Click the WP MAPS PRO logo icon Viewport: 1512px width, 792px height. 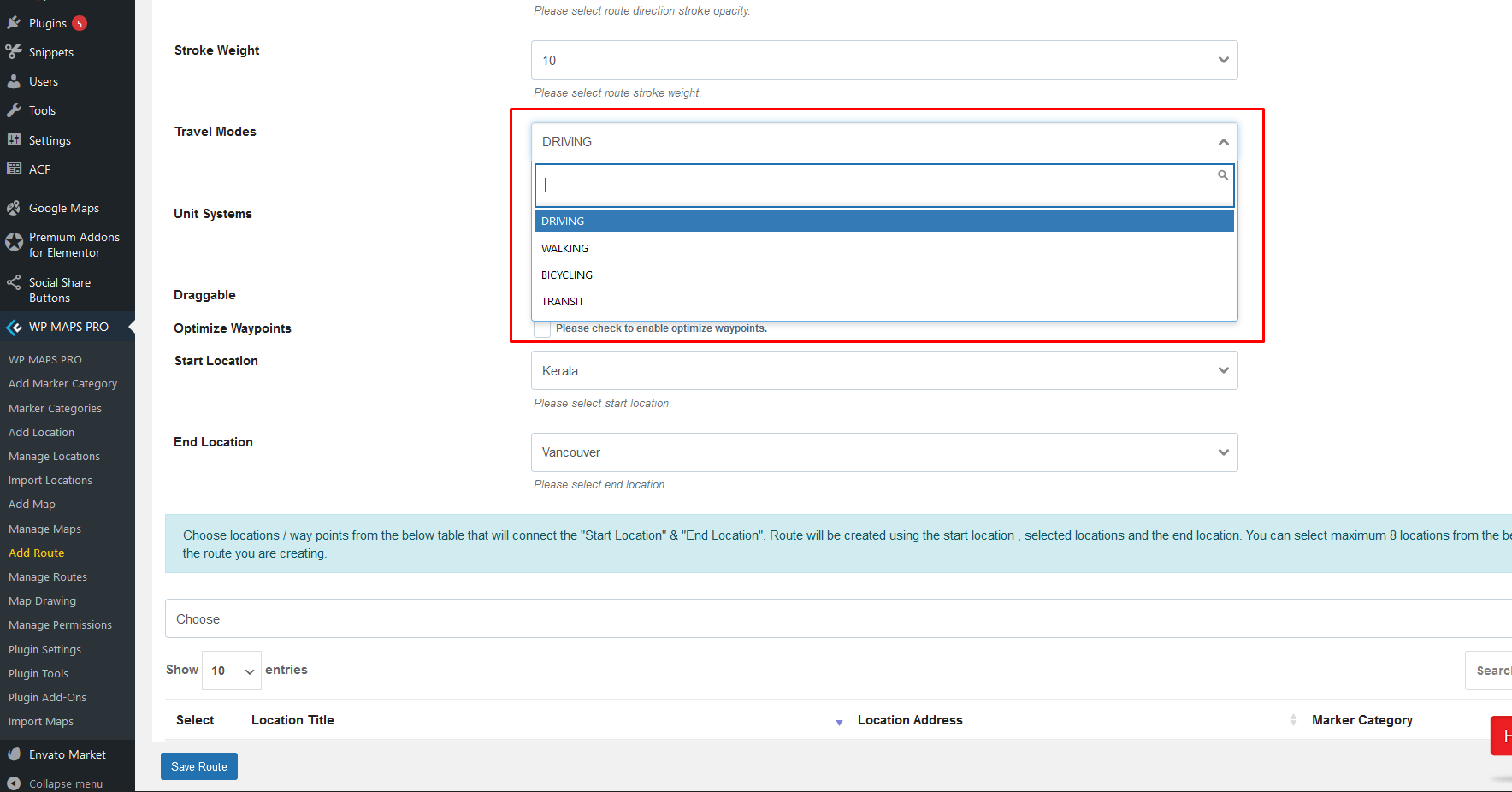(14, 327)
